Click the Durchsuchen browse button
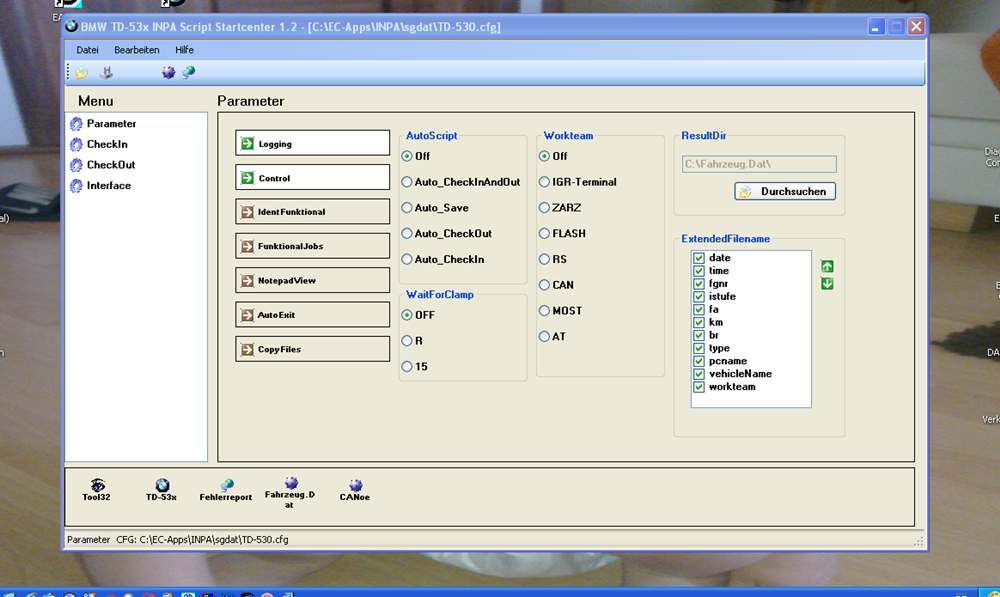This screenshot has width=1000, height=597. click(785, 191)
